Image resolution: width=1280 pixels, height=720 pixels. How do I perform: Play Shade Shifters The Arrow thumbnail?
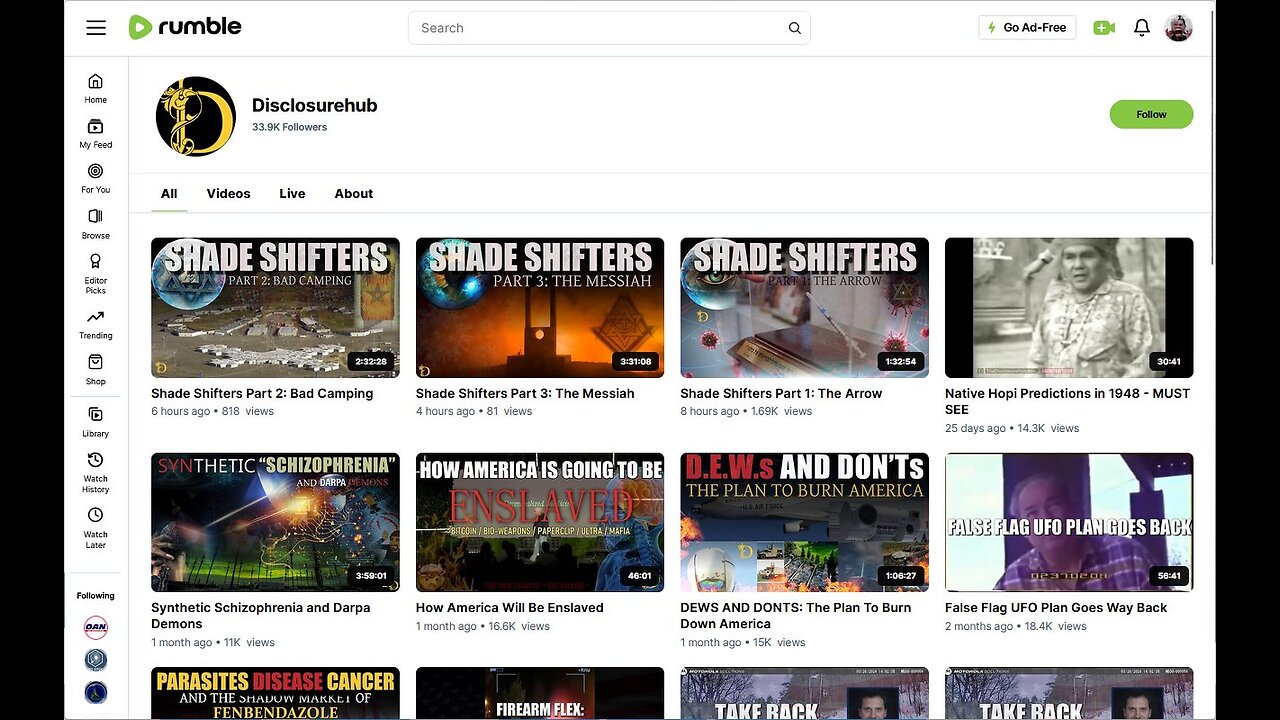pyautogui.click(x=804, y=308)
